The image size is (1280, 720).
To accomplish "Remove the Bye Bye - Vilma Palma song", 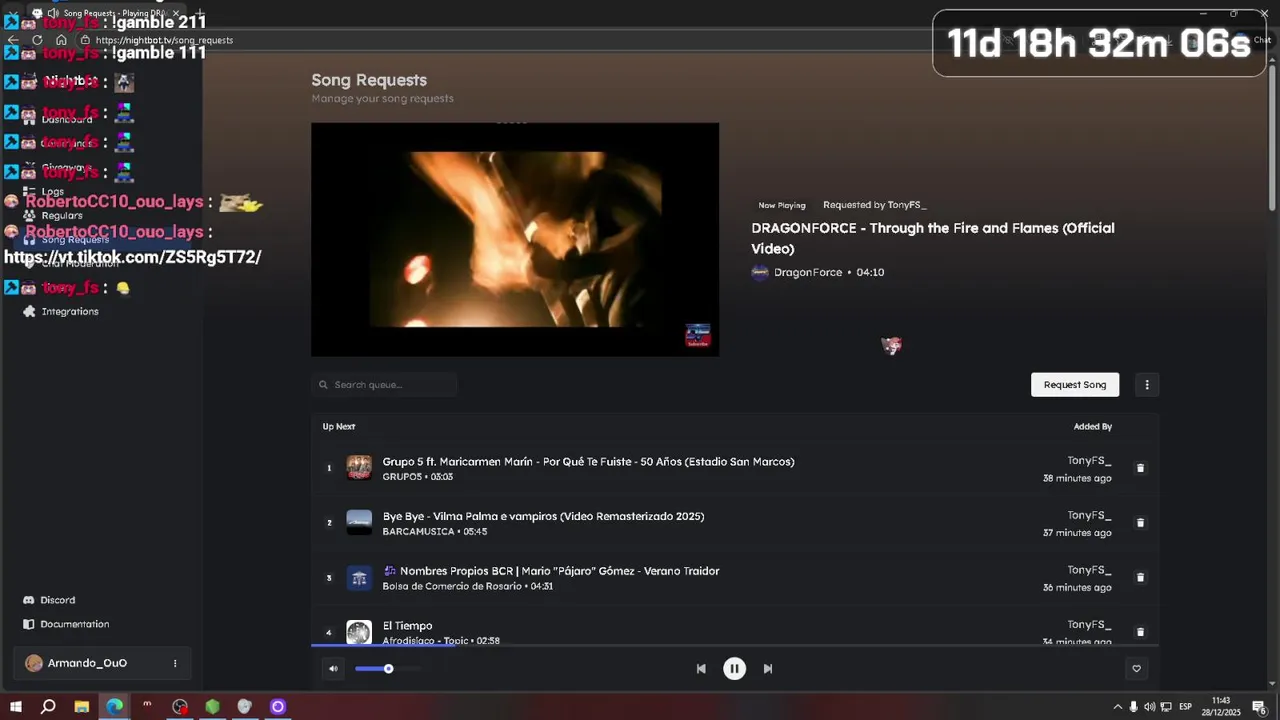I will pos(1140,523).
